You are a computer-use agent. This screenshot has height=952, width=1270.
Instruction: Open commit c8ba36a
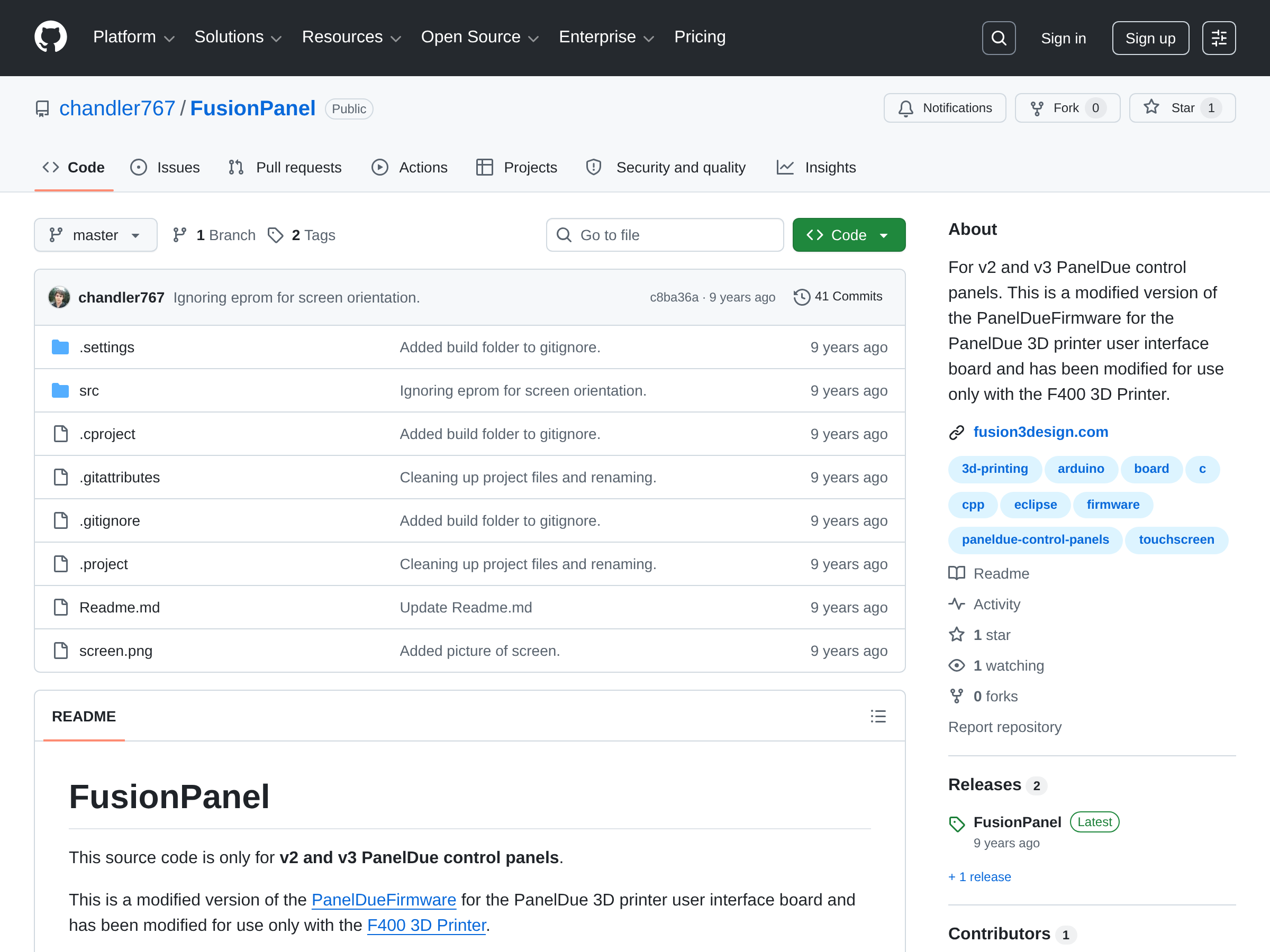(x=674, y=297)
